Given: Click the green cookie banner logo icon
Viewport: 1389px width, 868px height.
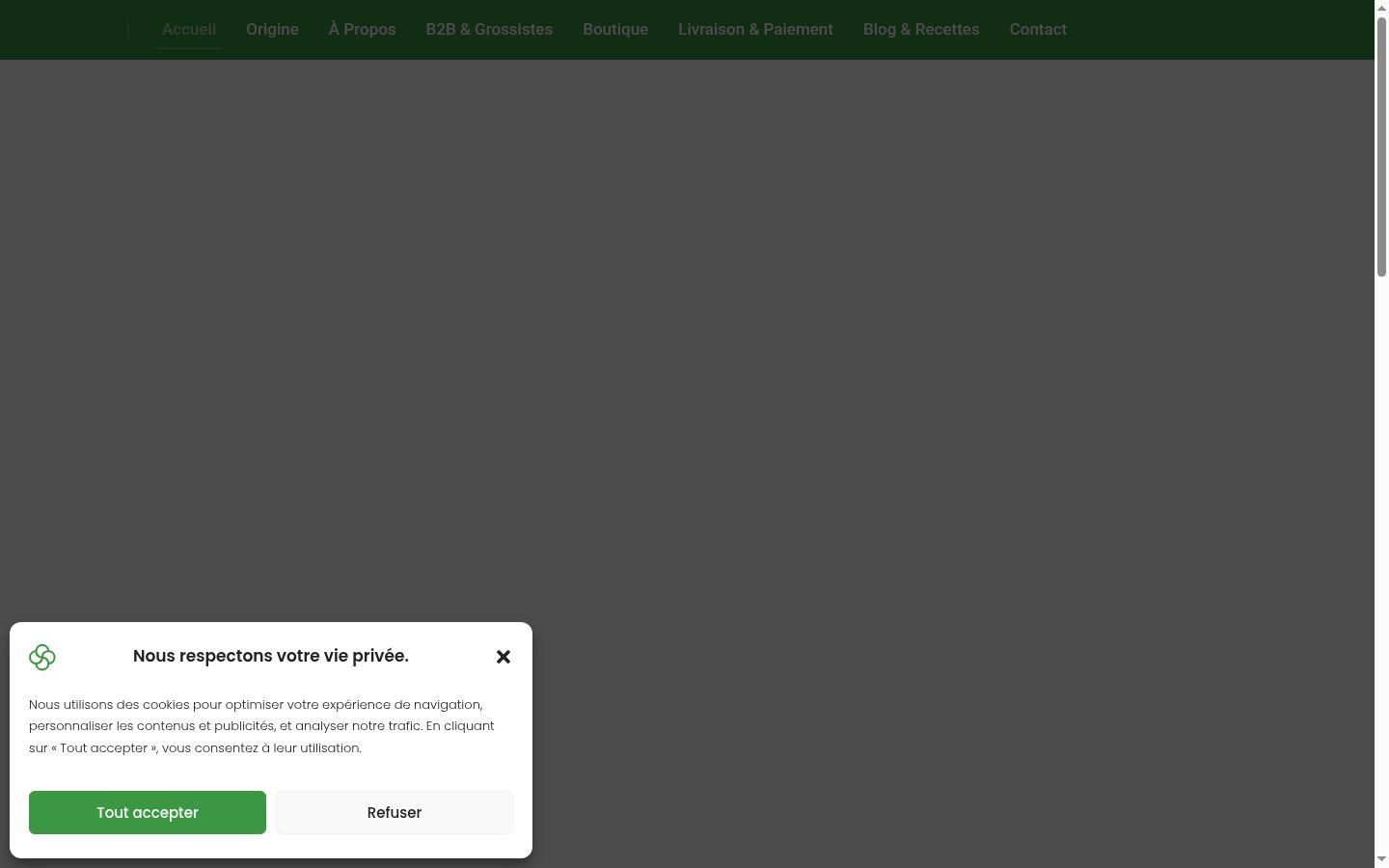Looking at the screenshot, I should click(x=42, y=657).
